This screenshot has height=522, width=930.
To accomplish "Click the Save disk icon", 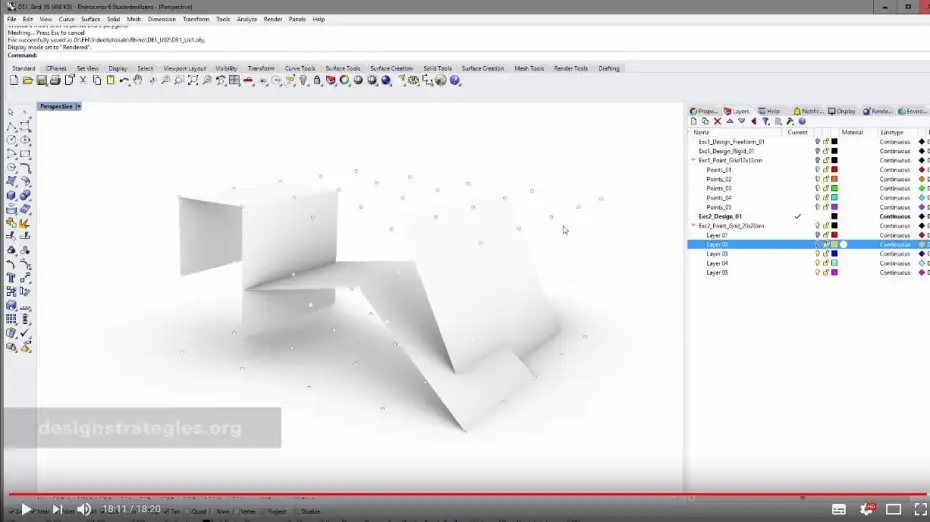I will pyautogui.click(x=42, y=80).
